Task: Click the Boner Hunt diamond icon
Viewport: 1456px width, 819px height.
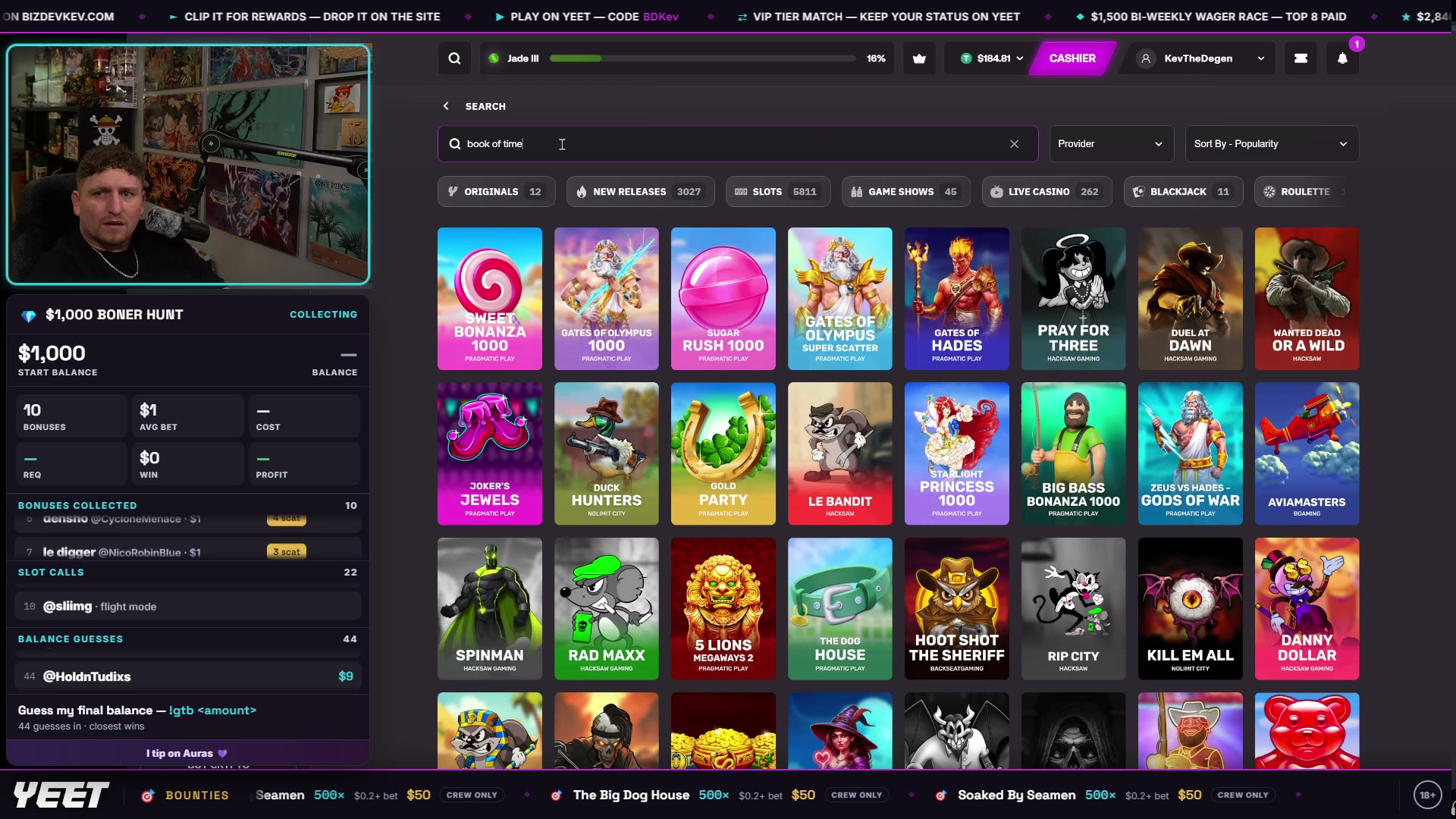Action: pyautogui.click(x=29, y=315)
